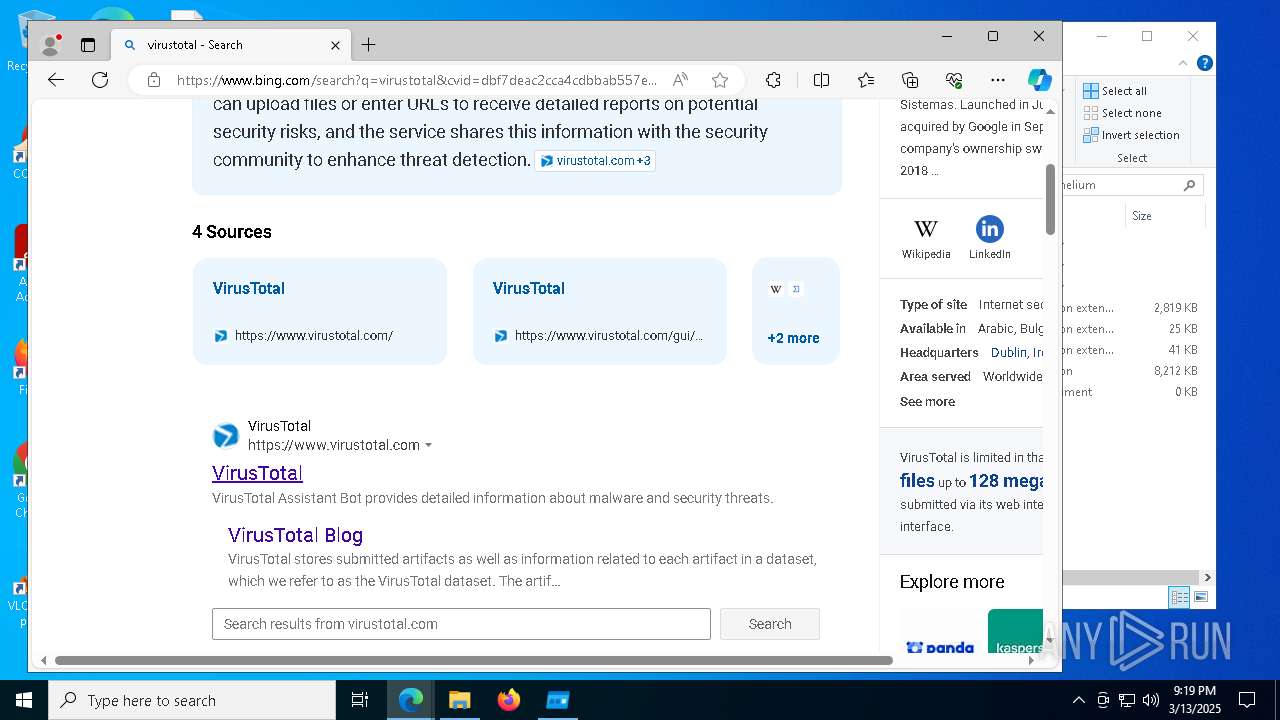Open Collections icon in Edge toolbar
Screen dimensions: 1280x720
(910, 80)
